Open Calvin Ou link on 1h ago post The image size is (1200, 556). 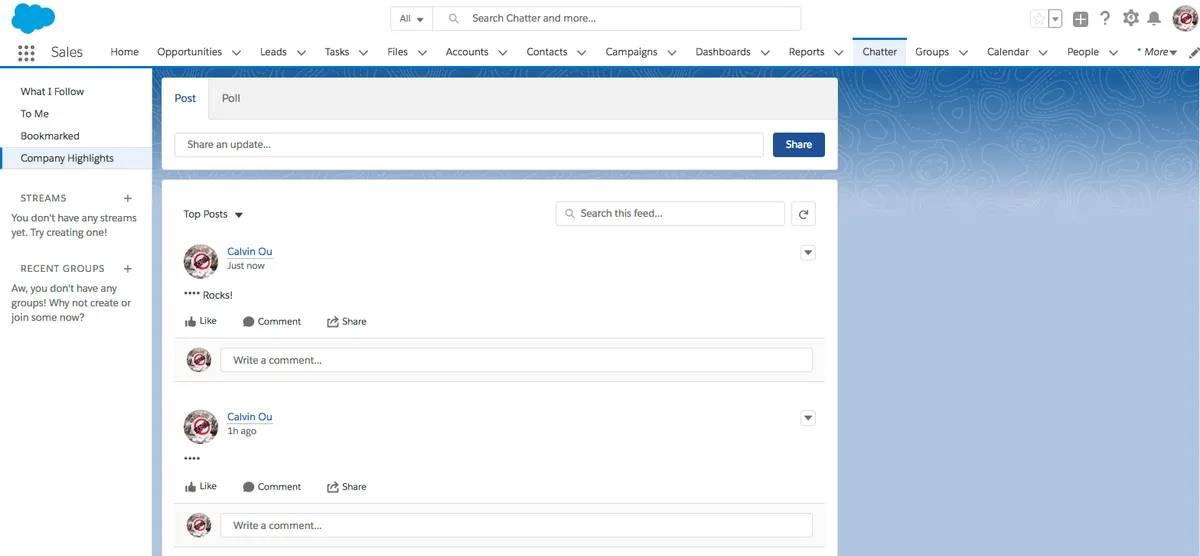click(249, 417)
